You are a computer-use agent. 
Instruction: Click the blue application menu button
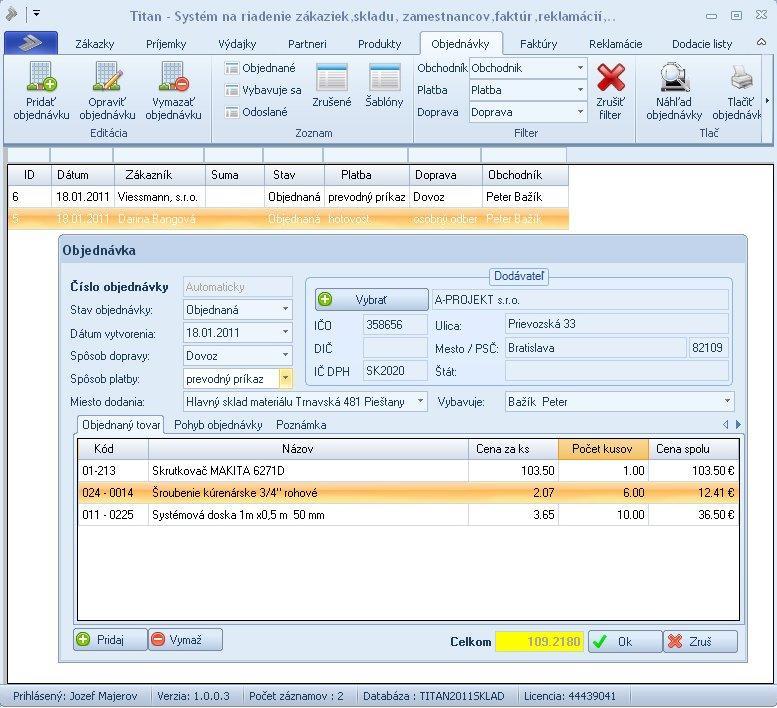point(31,43)
